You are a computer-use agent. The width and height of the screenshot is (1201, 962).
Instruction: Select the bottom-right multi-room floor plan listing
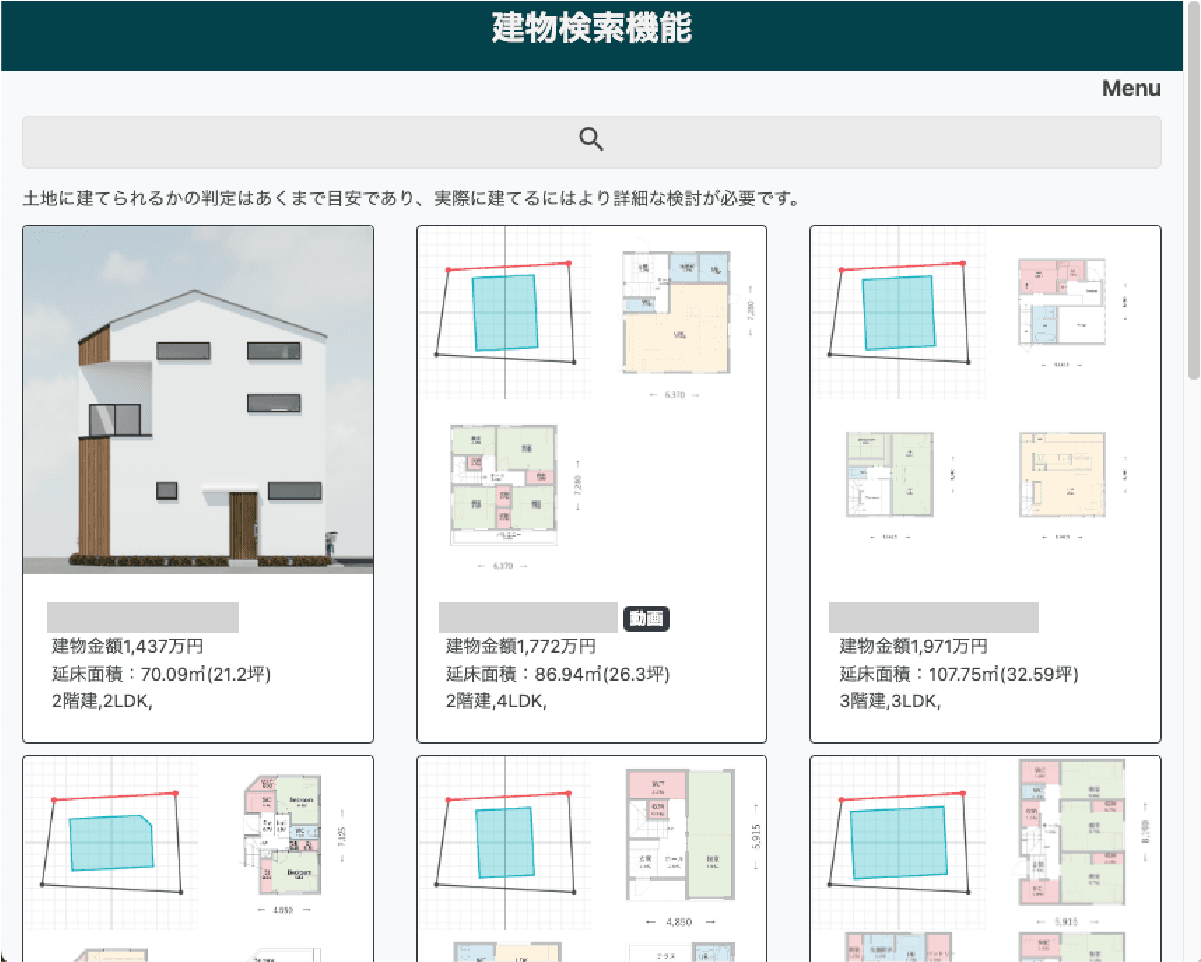tap(1071, 840)
